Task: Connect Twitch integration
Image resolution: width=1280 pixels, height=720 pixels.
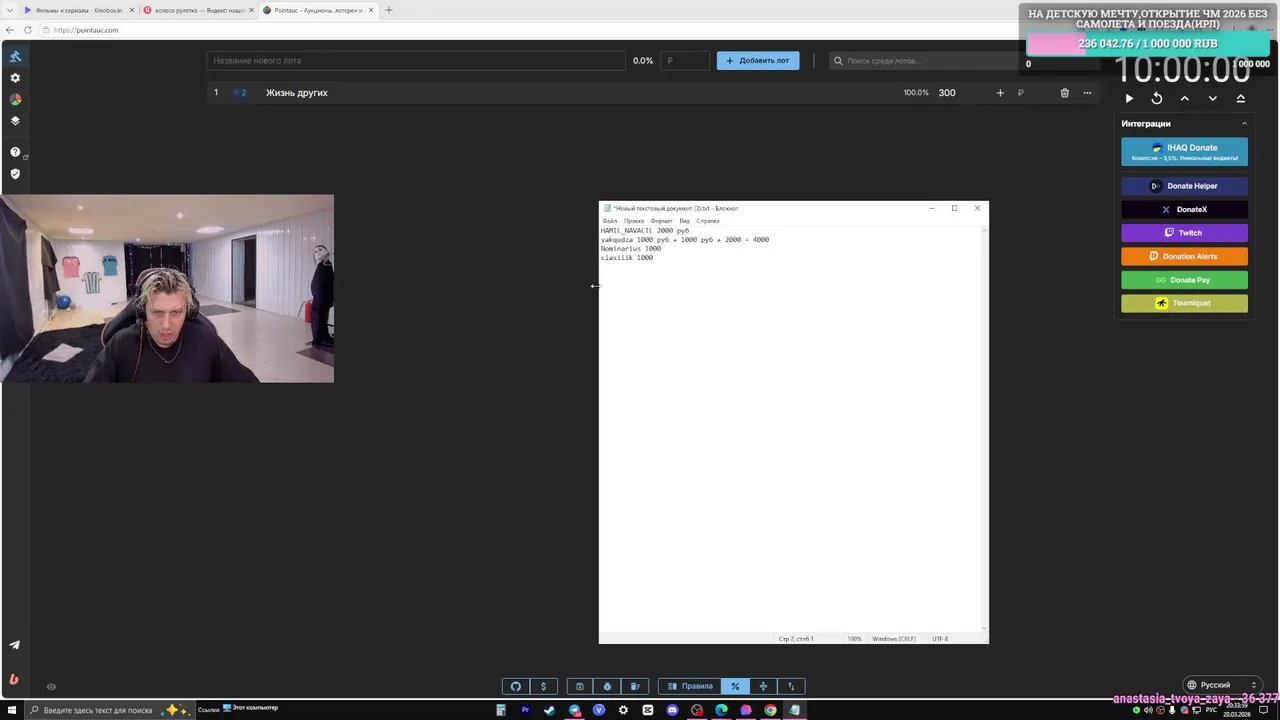Action: [x=1184, y=233]
